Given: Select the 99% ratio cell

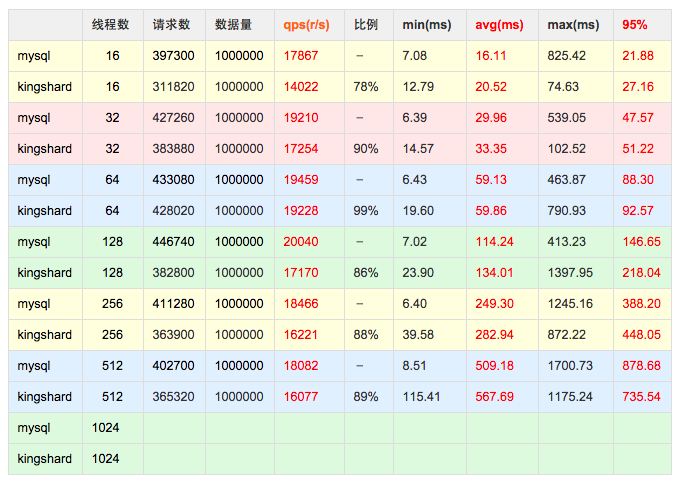Looking at the screenshot, I should click(x=366, y=211).
